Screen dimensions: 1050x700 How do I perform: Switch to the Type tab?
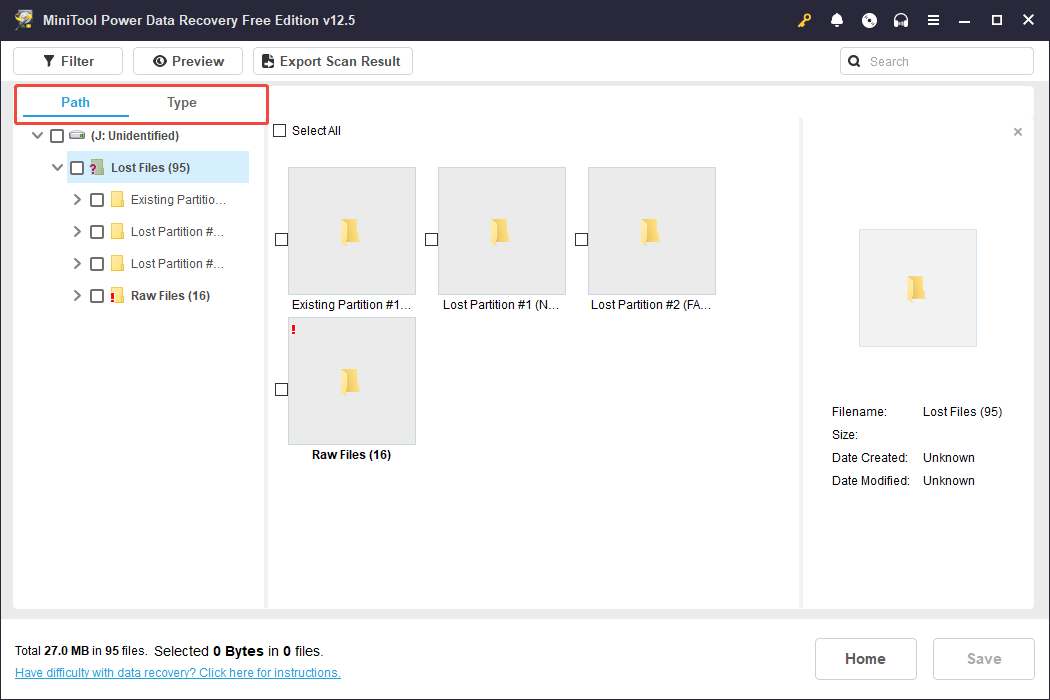pos(181,102)
